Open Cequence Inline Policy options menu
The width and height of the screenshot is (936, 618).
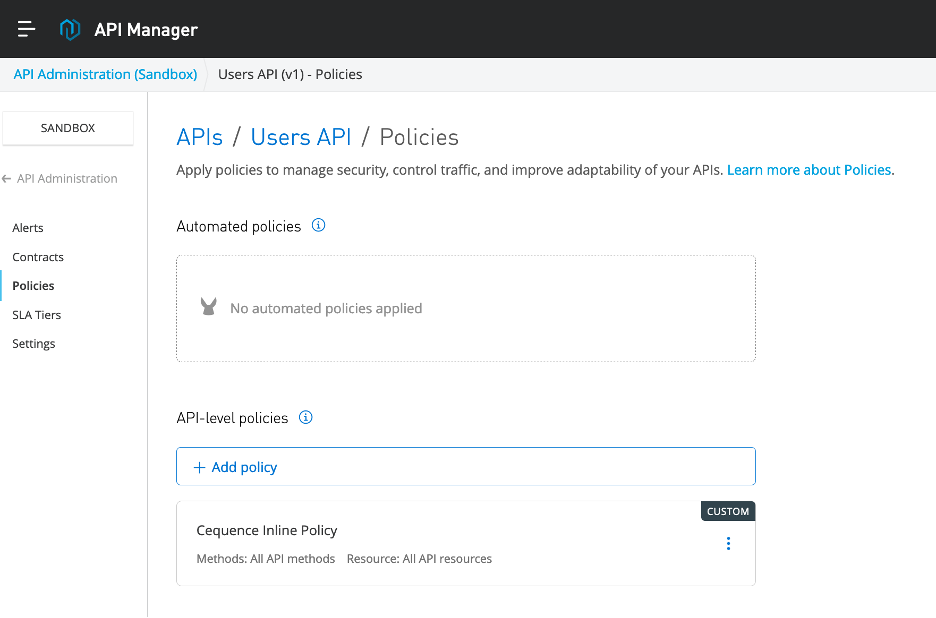click(x=728, y=543)
